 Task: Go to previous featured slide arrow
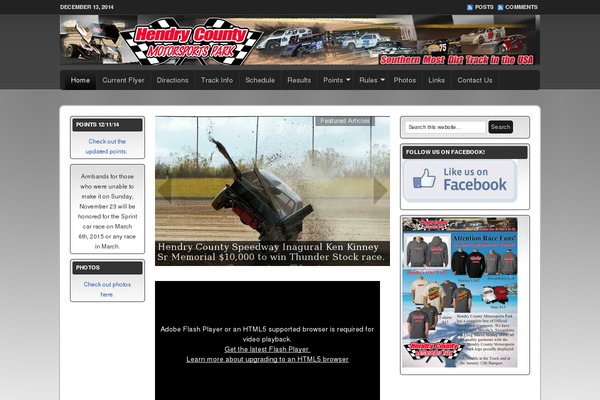pos(165,190)
